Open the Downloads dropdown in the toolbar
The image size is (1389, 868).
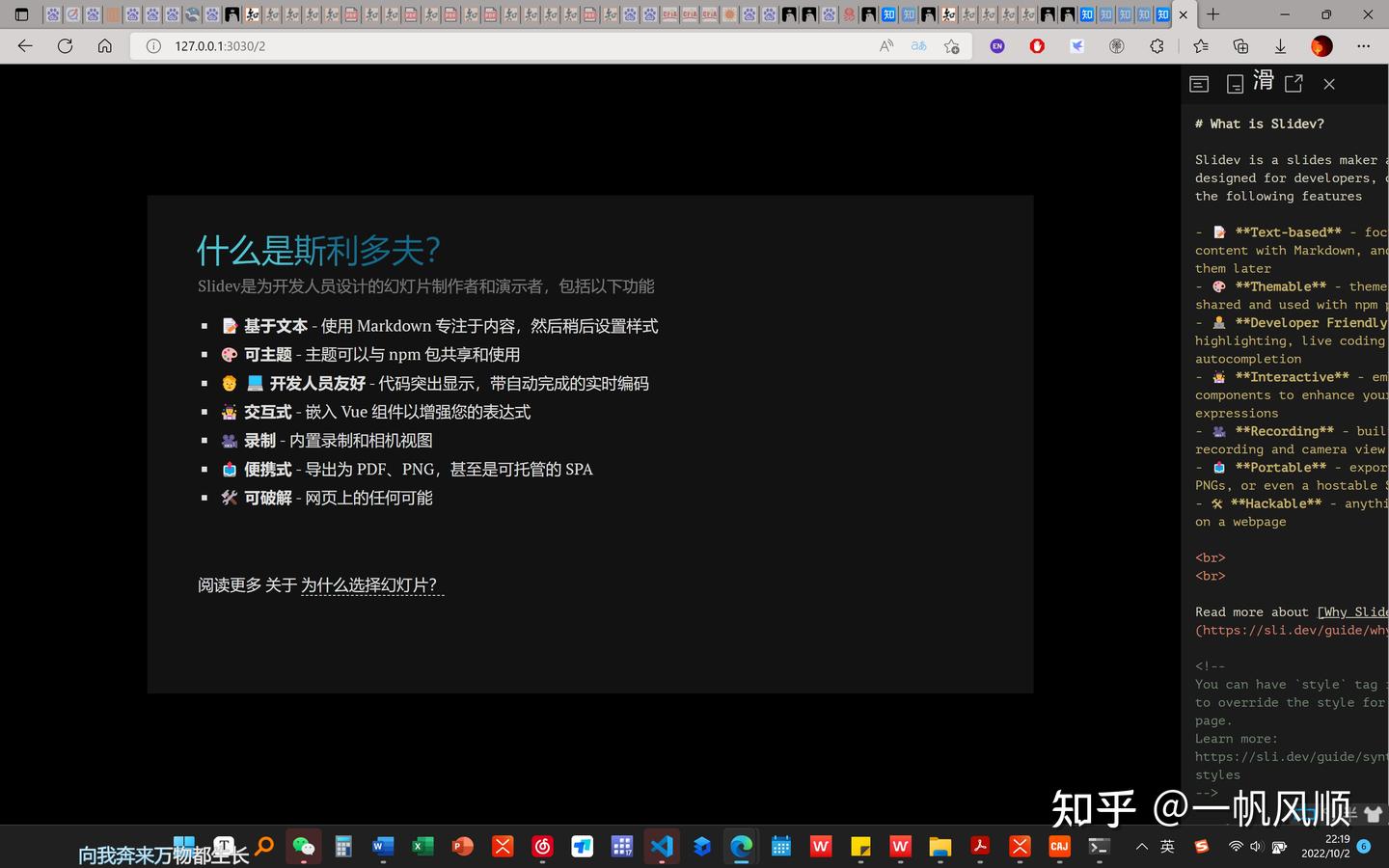click(1280, 45)
